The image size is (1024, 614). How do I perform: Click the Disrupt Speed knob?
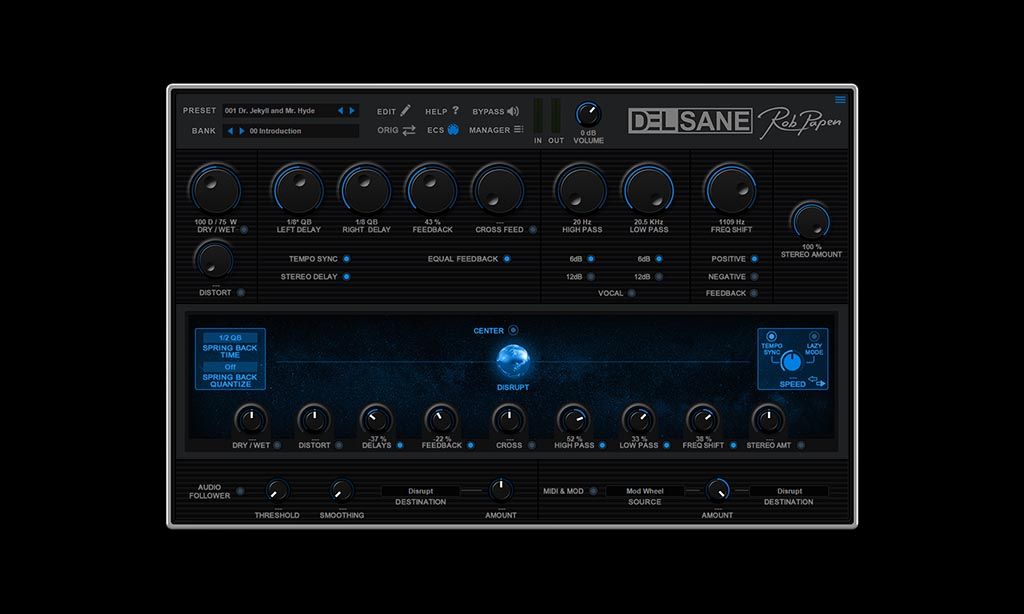[x=791, y=361]
